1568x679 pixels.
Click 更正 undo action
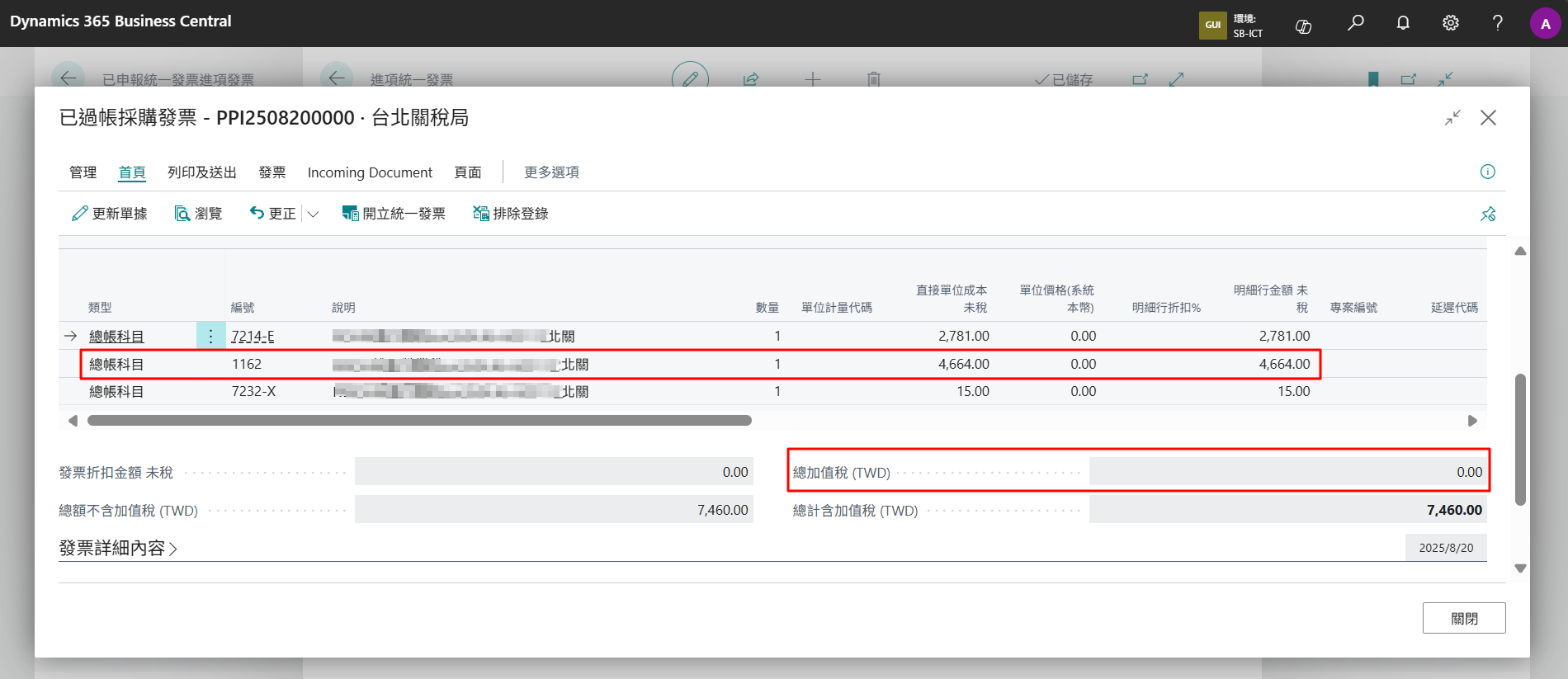272,214
